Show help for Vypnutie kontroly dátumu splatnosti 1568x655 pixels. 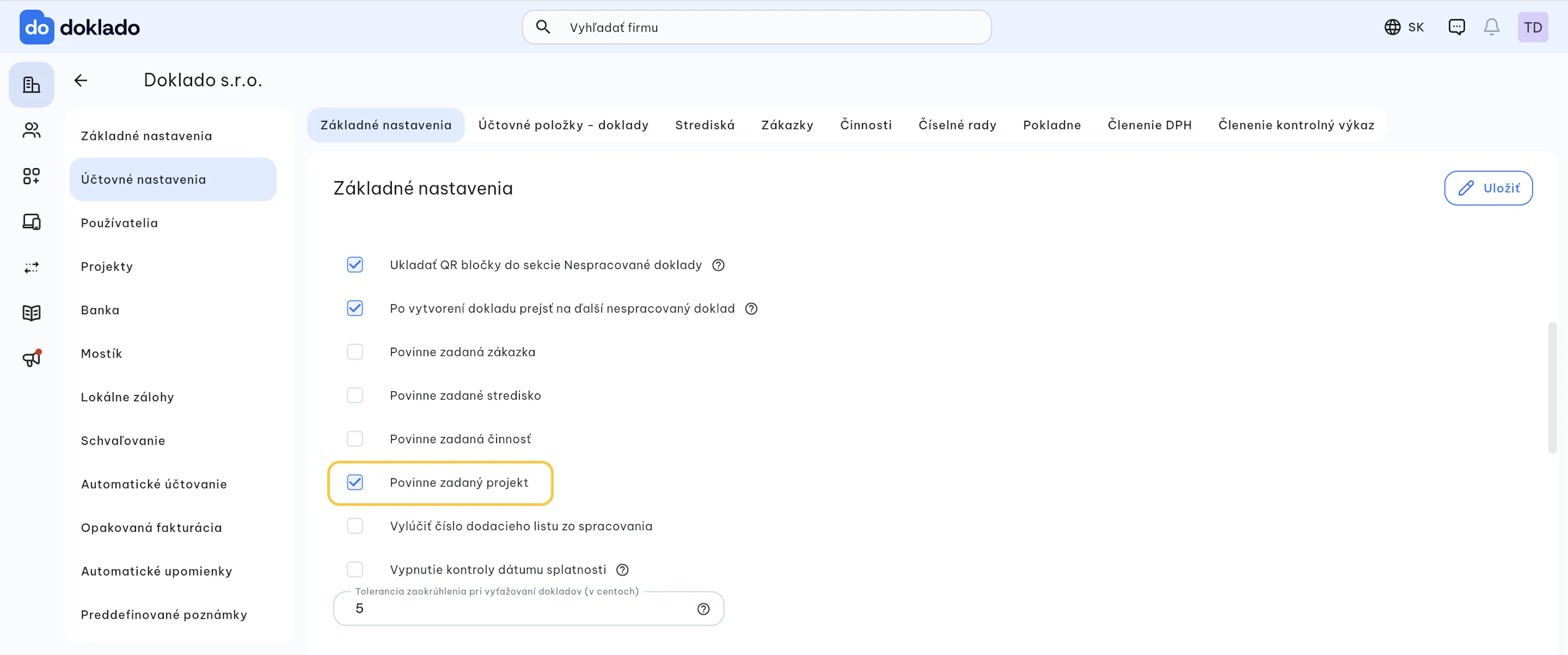click(622, 570)
